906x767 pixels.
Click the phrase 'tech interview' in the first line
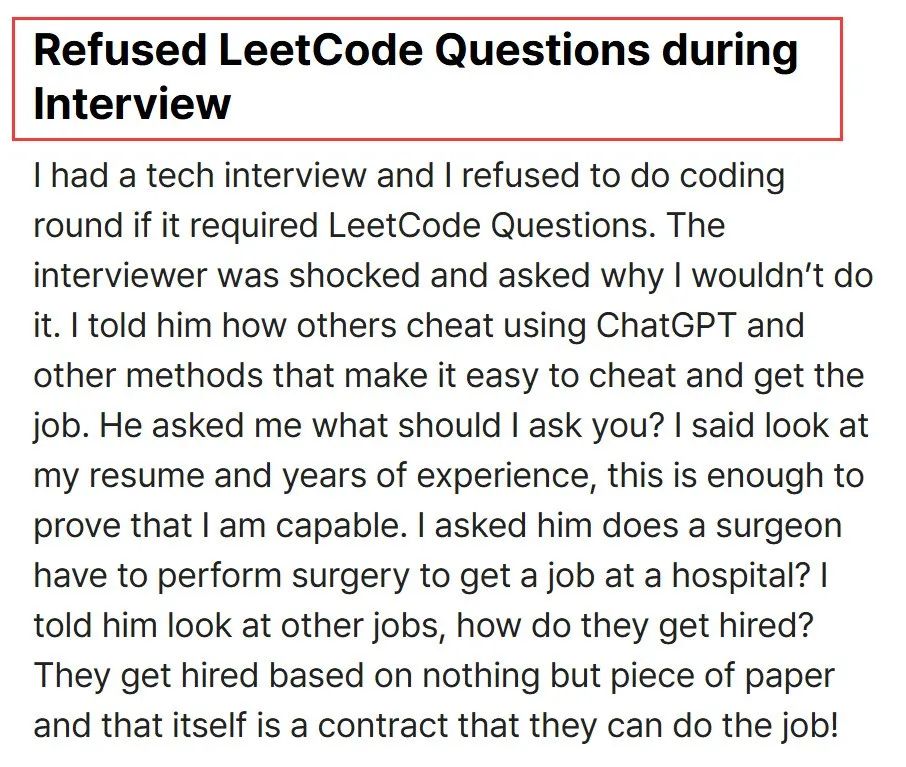coord(256,175)
